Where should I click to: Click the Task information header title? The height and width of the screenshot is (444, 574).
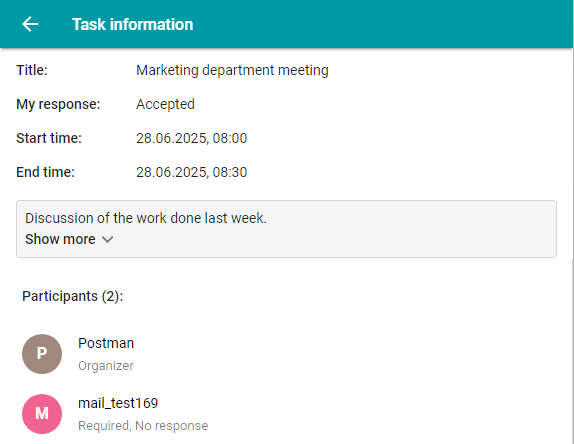click(133, 24)
